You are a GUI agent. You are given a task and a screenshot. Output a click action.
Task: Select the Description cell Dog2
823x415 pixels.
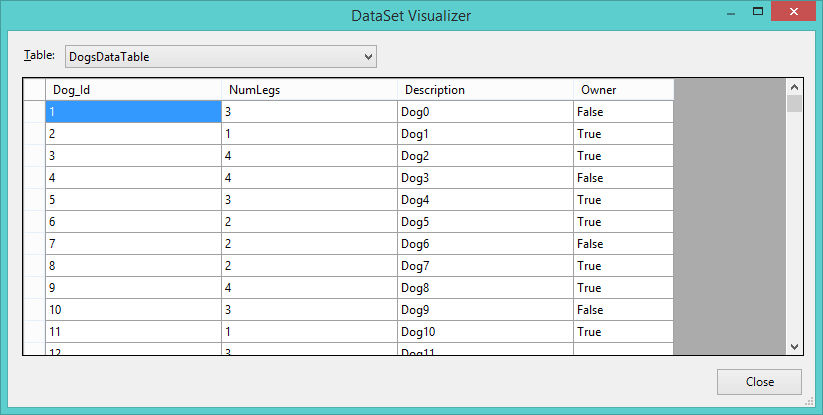coord(485,156)
